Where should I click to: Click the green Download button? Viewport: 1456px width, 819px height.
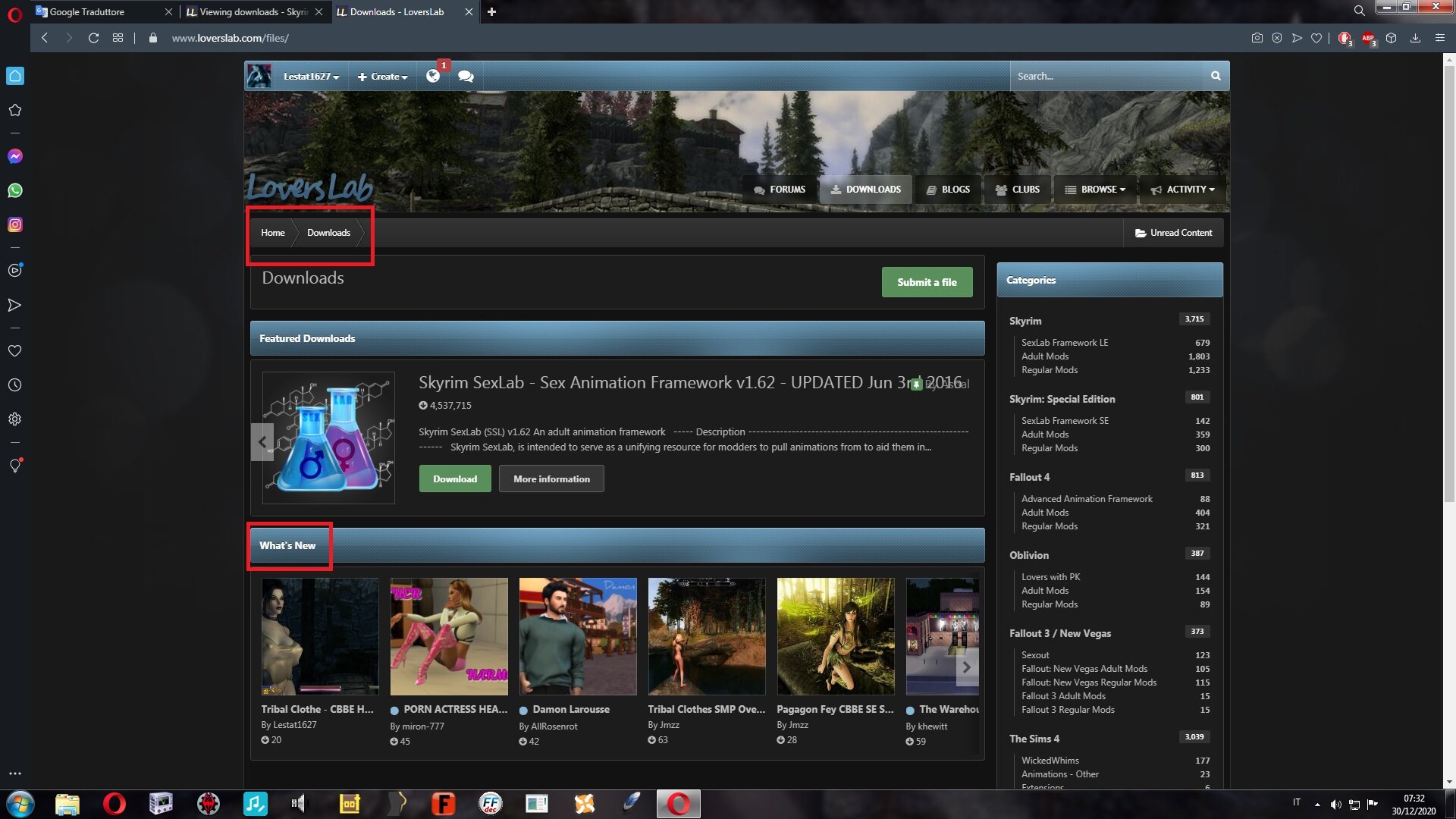coord(455,479)
